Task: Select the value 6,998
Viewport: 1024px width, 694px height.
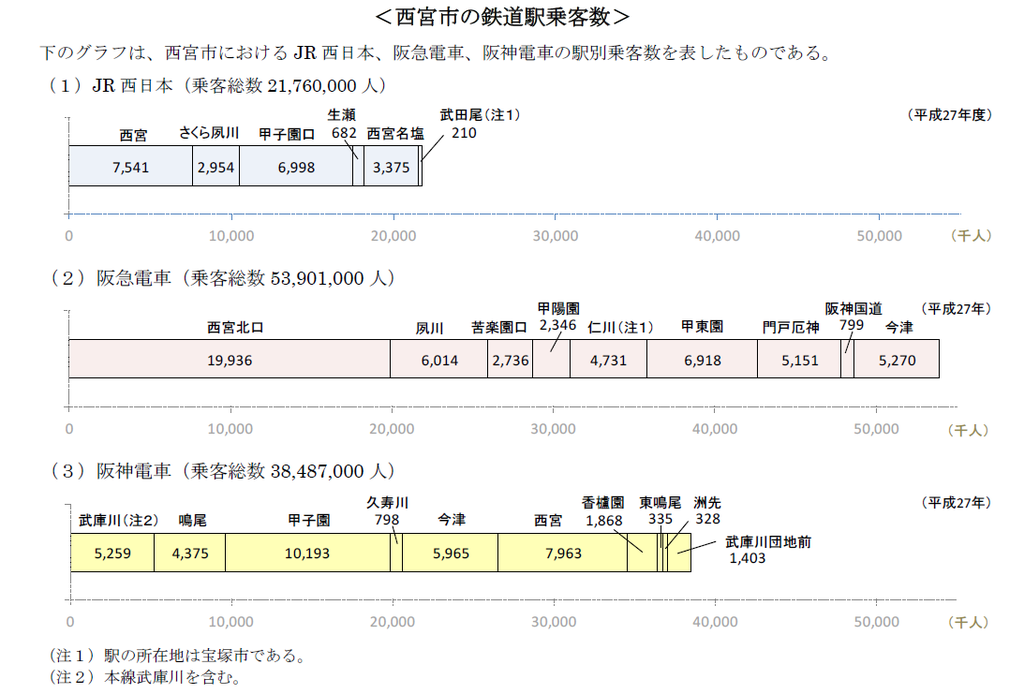Action: coord(296,167)
